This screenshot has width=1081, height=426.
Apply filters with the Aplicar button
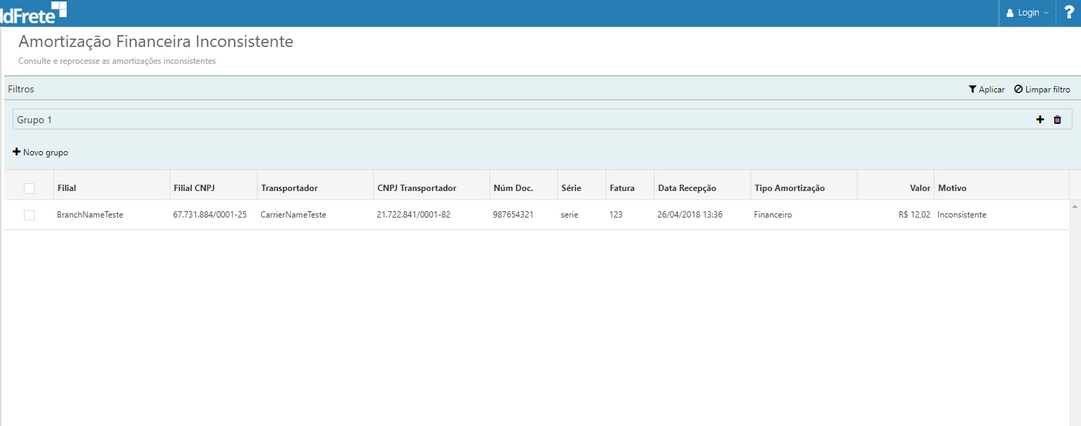[x=986, y=89]
